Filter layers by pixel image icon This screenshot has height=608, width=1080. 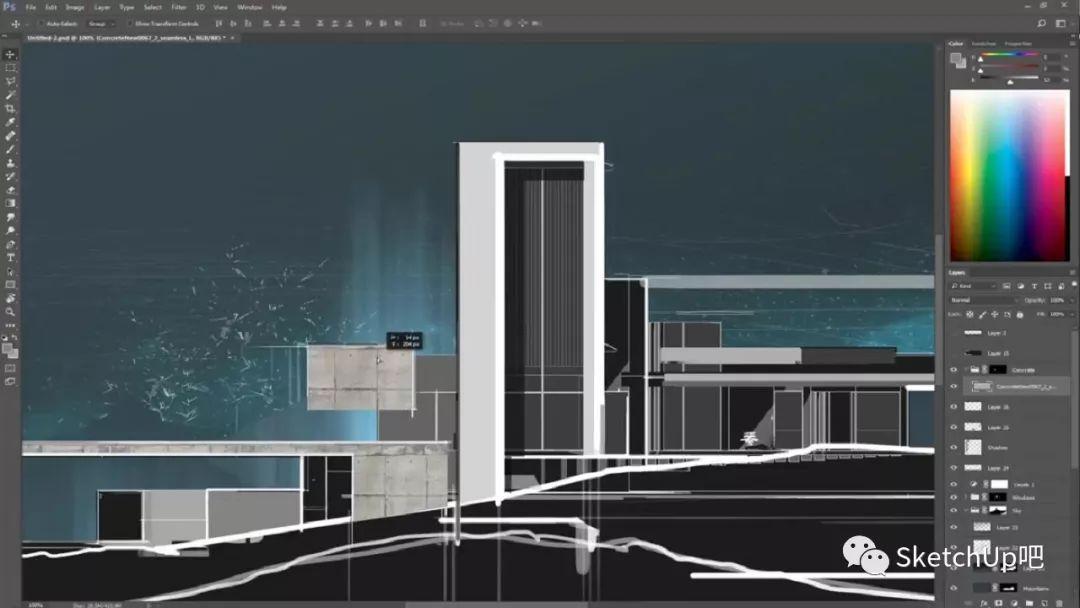(x=1006, y=286)
